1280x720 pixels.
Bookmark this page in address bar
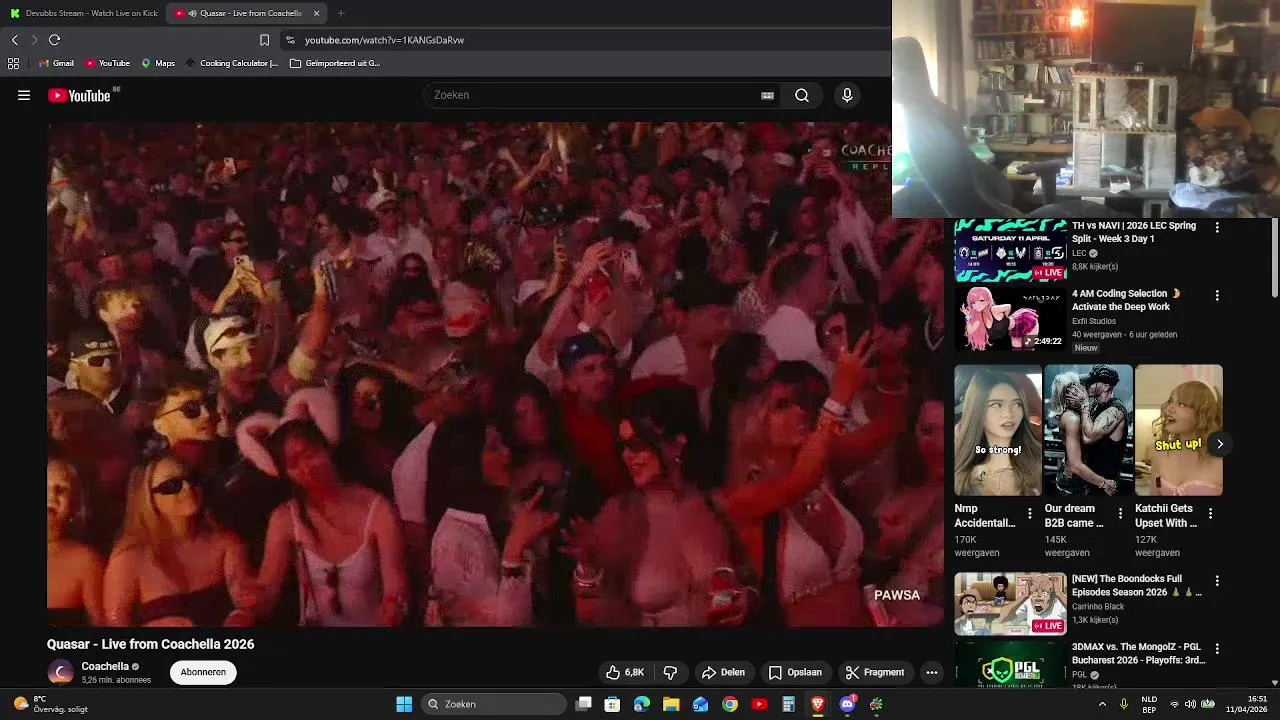pyautogui.click(x=264, y=40)
